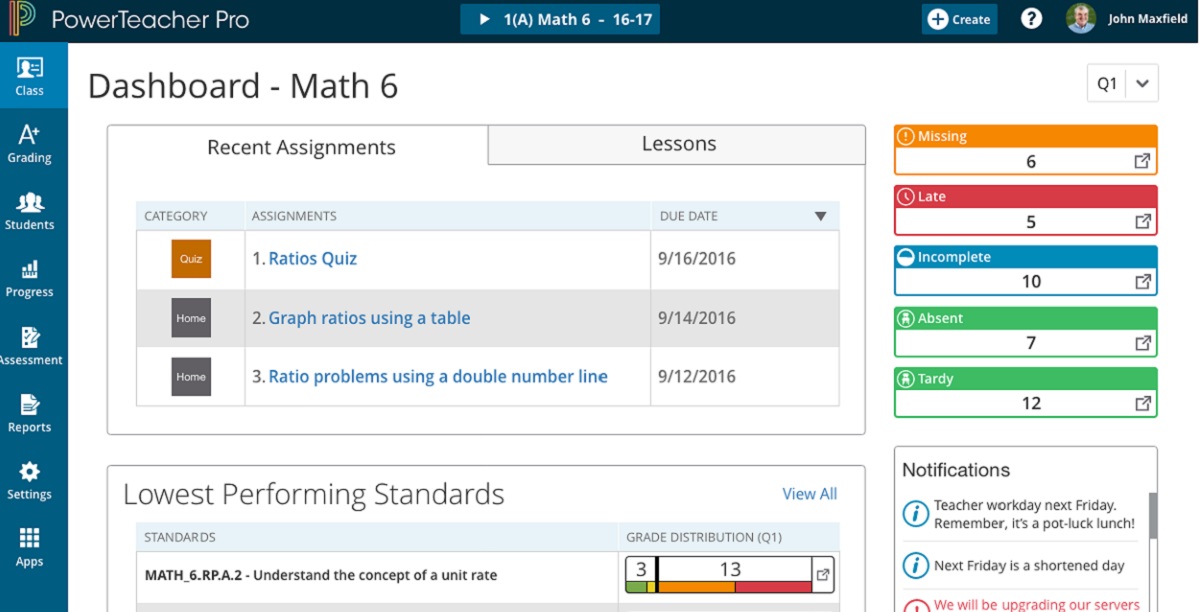Click the Notifications panel scrollbar
1200x612 pixels.
tap(1153, 515)
